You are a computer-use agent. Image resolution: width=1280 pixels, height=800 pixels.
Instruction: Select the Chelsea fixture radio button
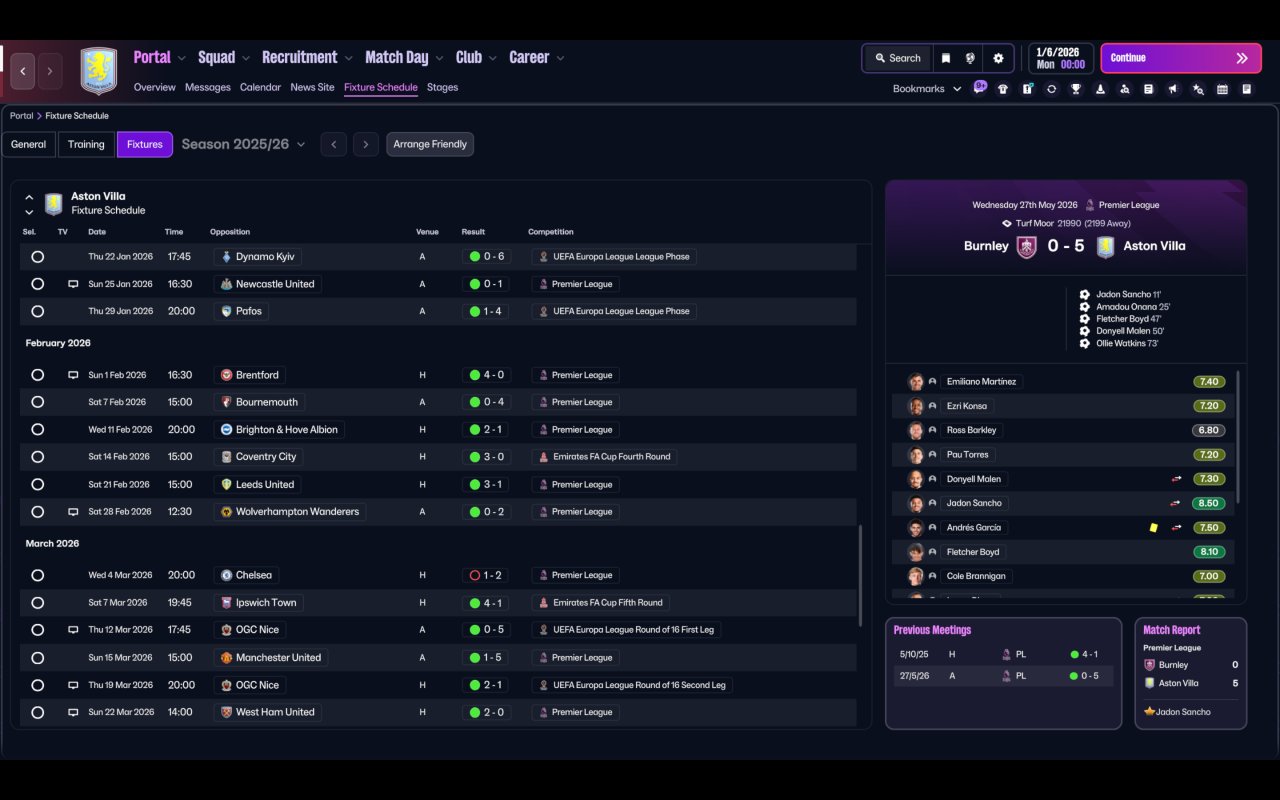(x=37, y=576)
